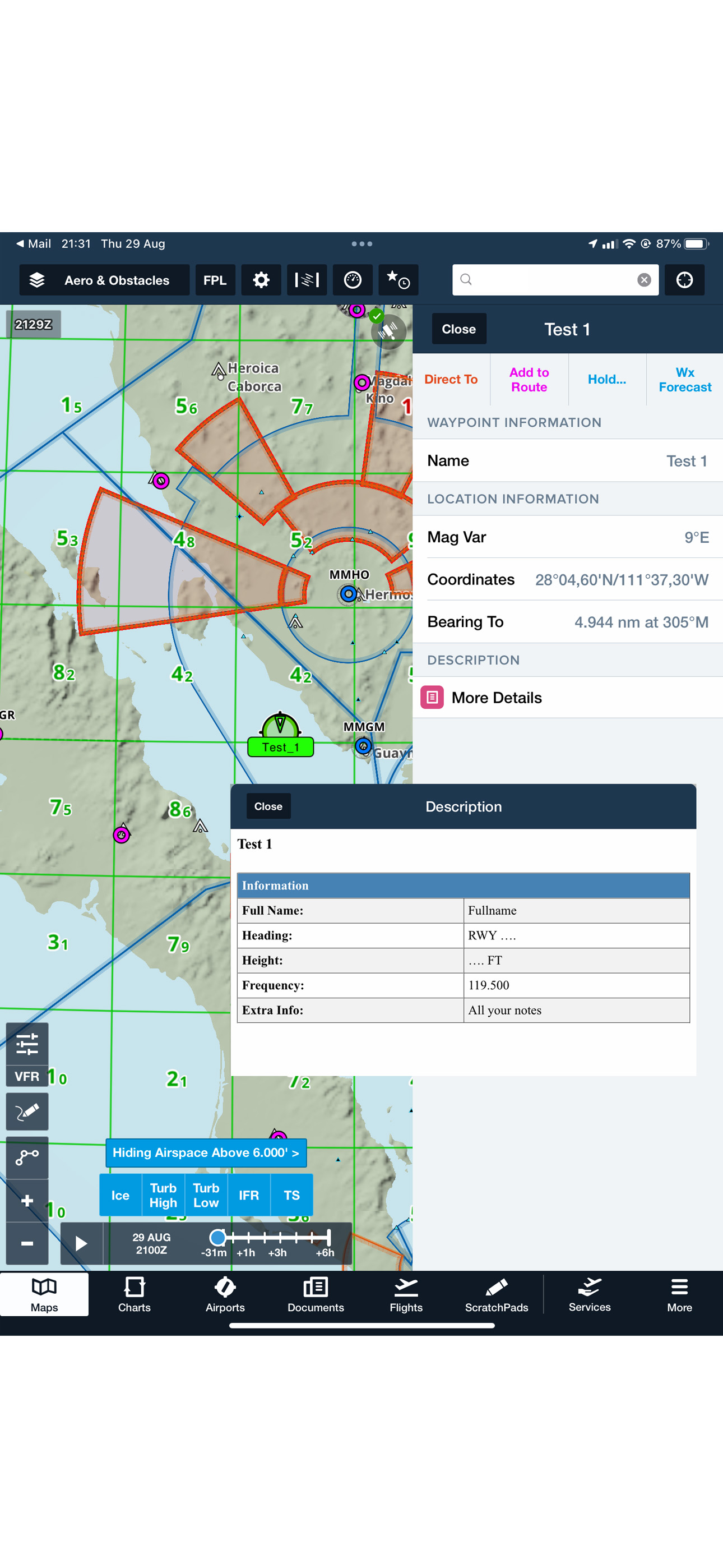Click the time slider handle

218,1237
